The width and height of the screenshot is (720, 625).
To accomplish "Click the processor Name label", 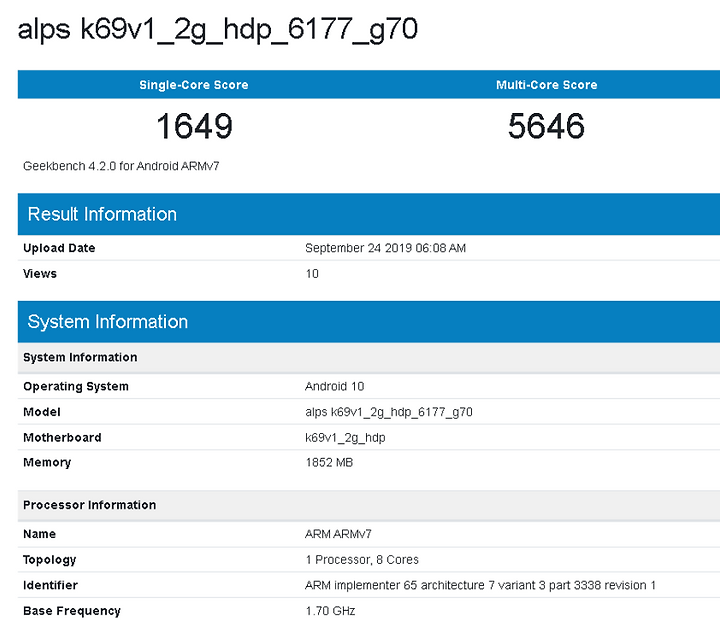I will click(39, 534).
